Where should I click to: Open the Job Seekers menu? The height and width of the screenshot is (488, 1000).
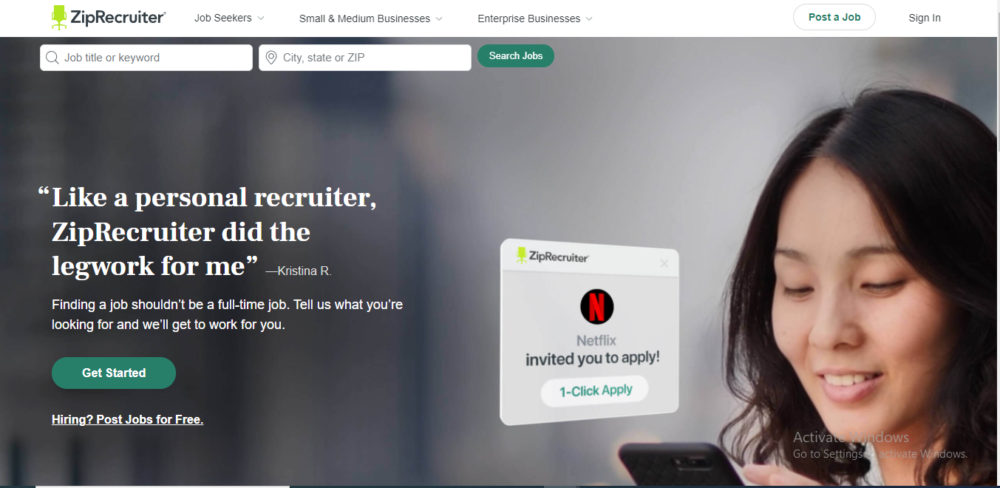[229, 18]
